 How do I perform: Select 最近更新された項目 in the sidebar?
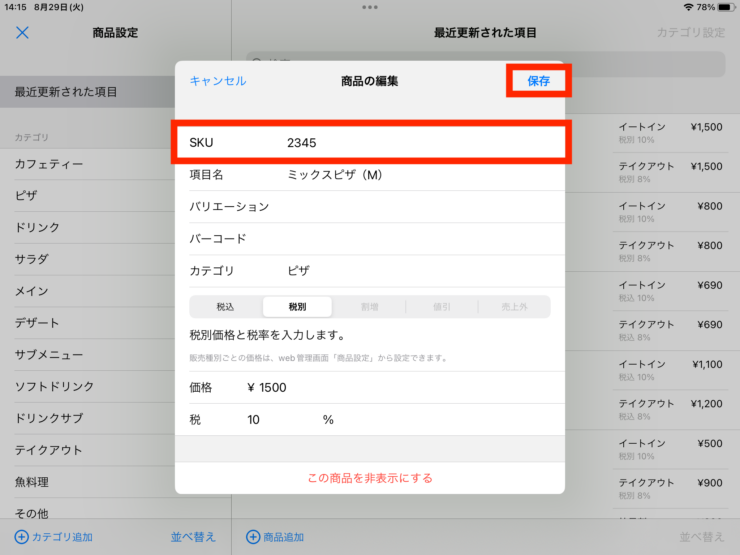point(87,92)
